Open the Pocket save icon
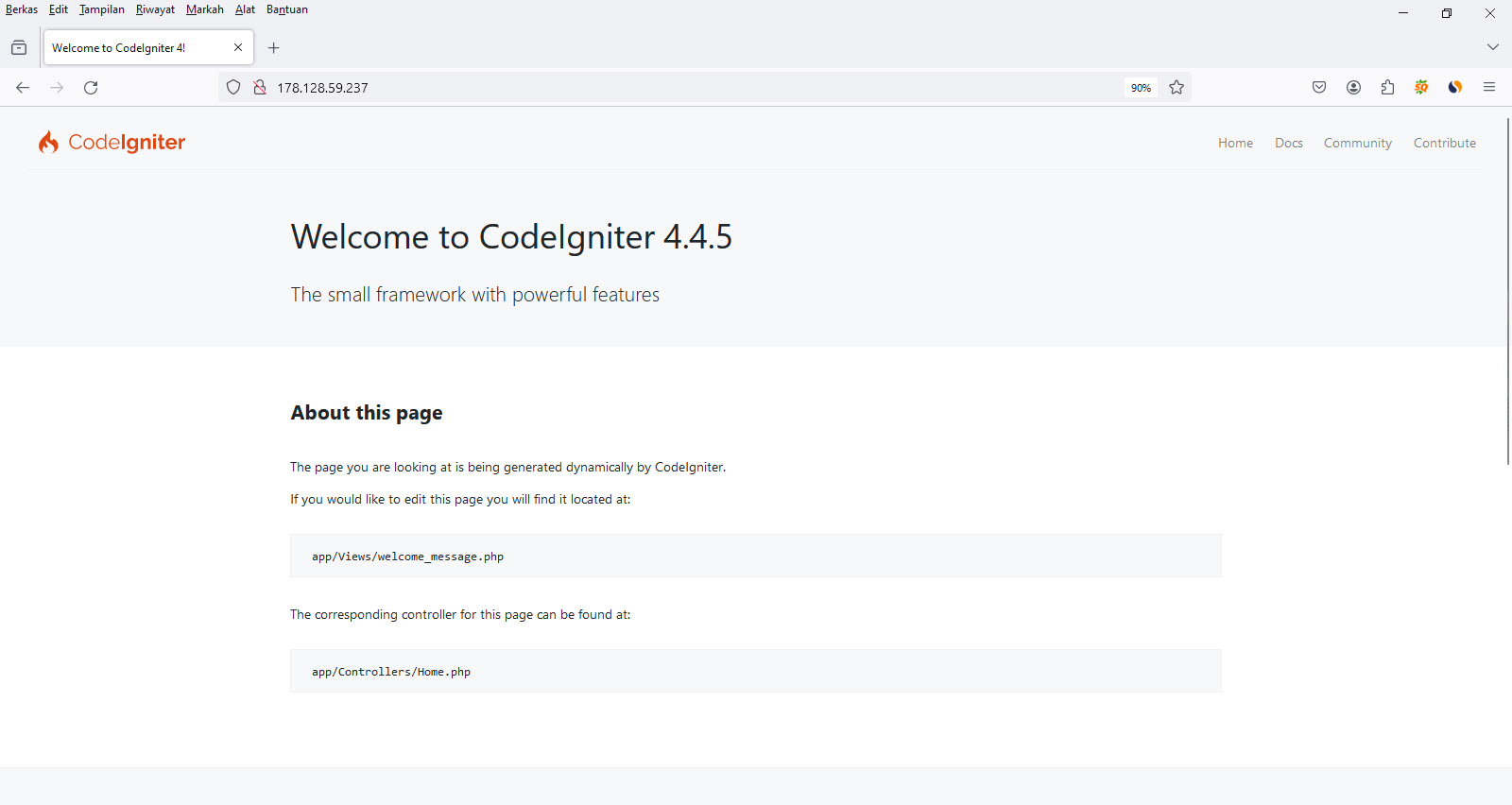The height and width of the screenshot is (805, 1512). coord(1319,88)
